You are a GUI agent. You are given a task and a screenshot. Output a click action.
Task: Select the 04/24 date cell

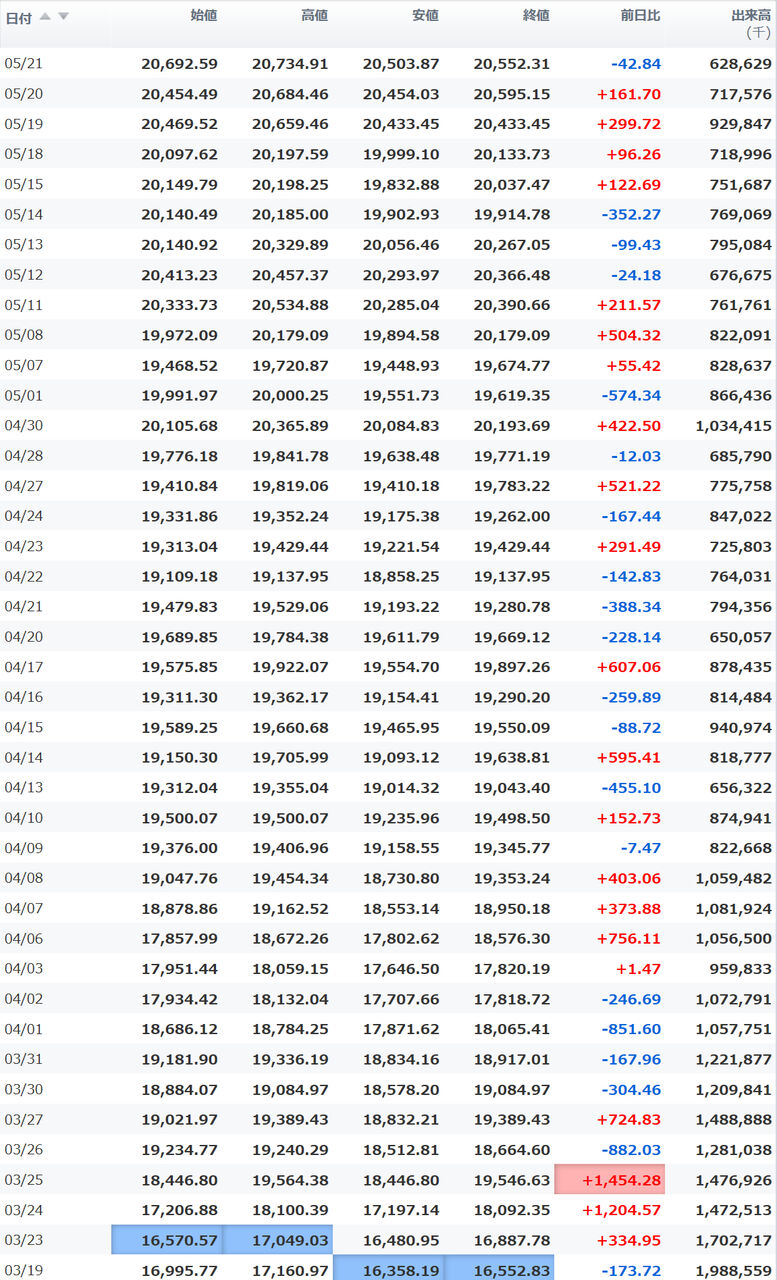click(23, 515)
